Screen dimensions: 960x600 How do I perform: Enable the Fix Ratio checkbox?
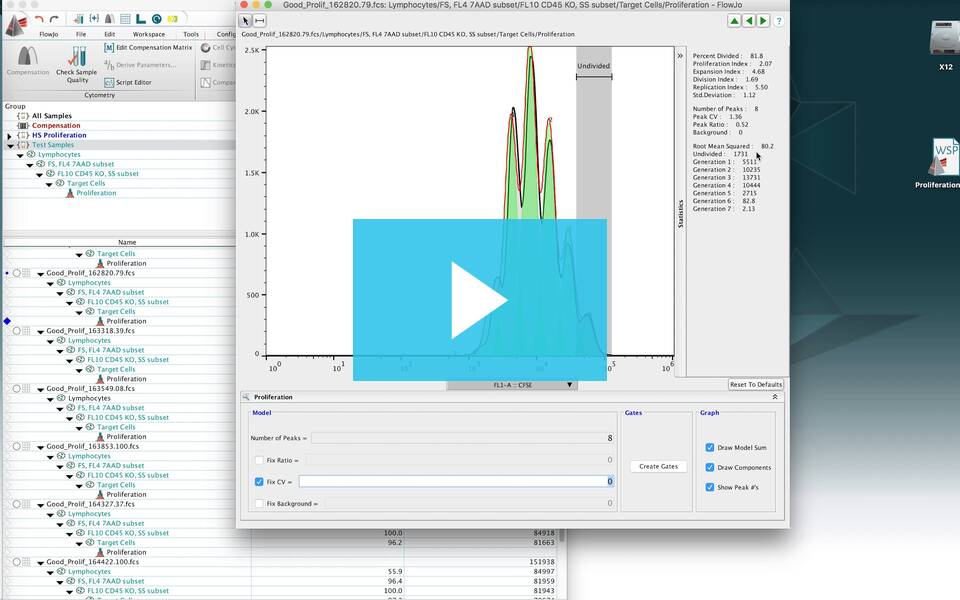(x=259, y=460)
